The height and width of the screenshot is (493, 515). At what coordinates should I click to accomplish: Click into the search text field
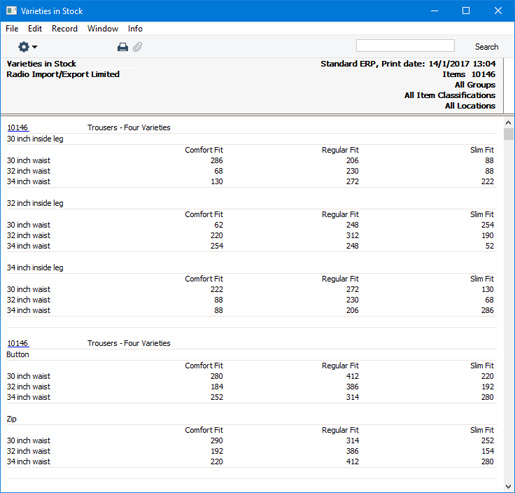(405, 46)
